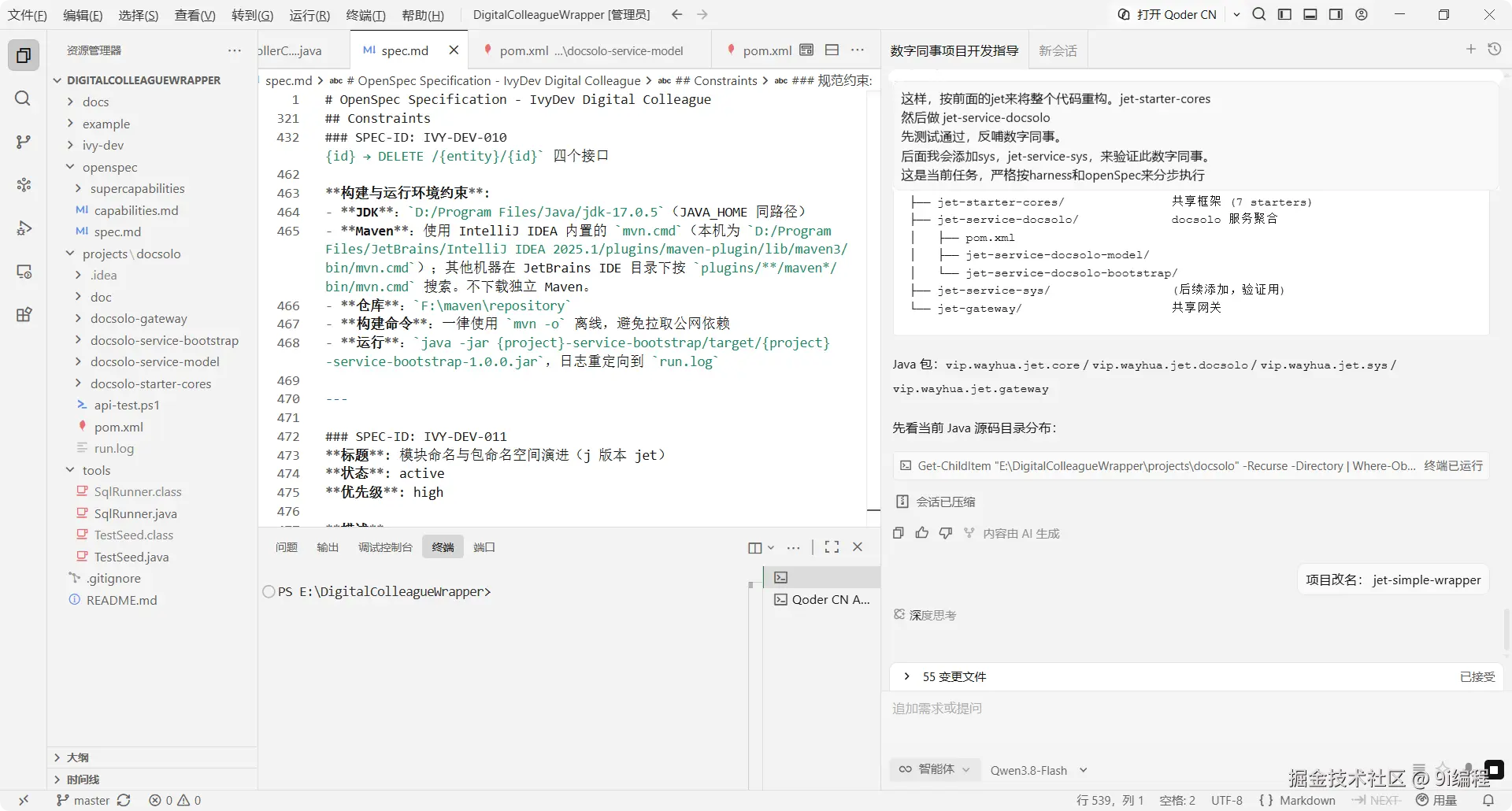
Task: Open the 智能体 agent mode dropdown
Action: point(935,769)
